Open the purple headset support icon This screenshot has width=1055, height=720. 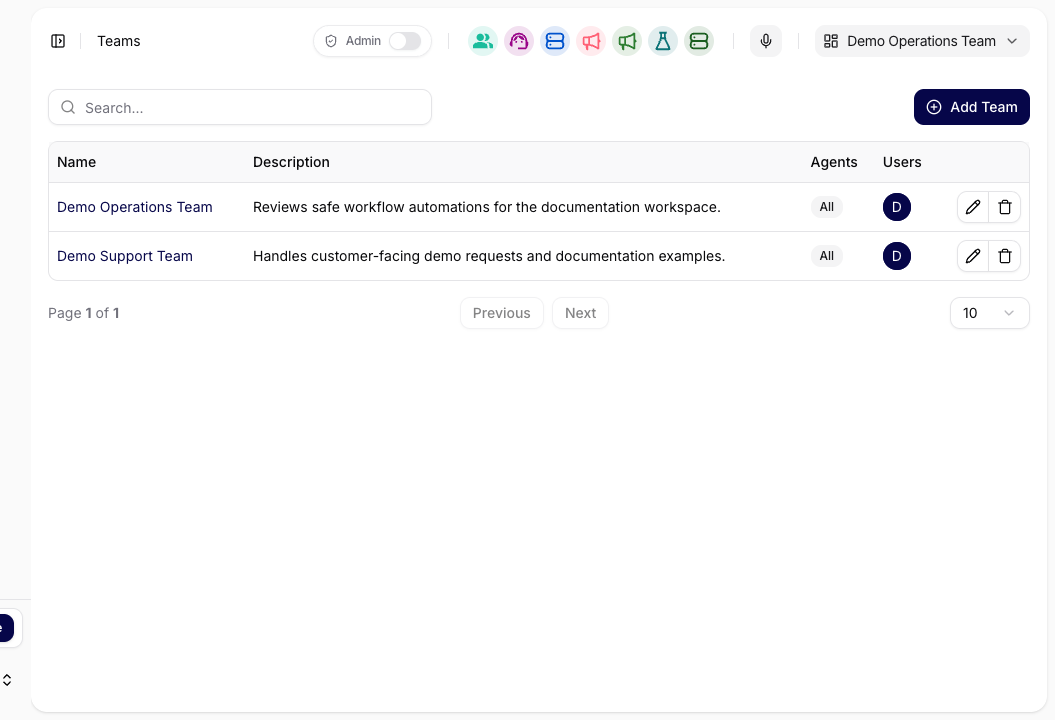[x=519, y=41]
